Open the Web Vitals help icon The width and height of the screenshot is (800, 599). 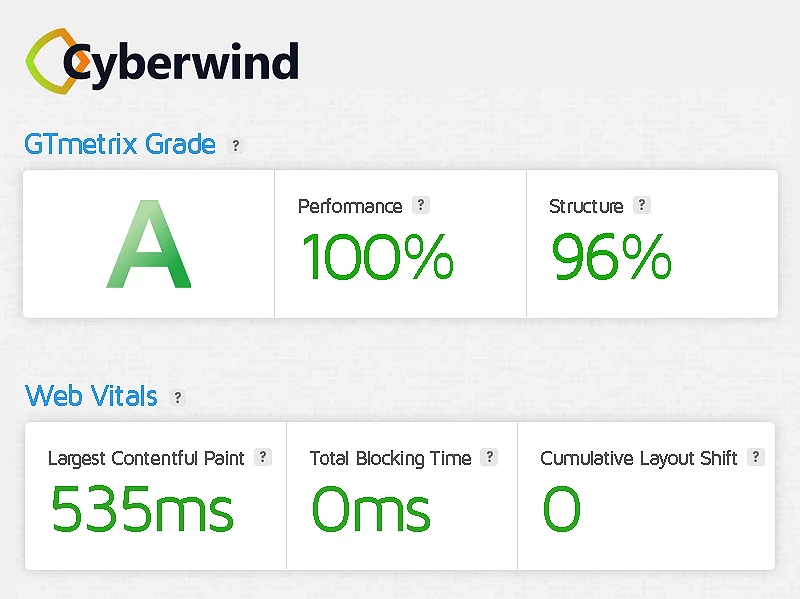pos(178,397)
